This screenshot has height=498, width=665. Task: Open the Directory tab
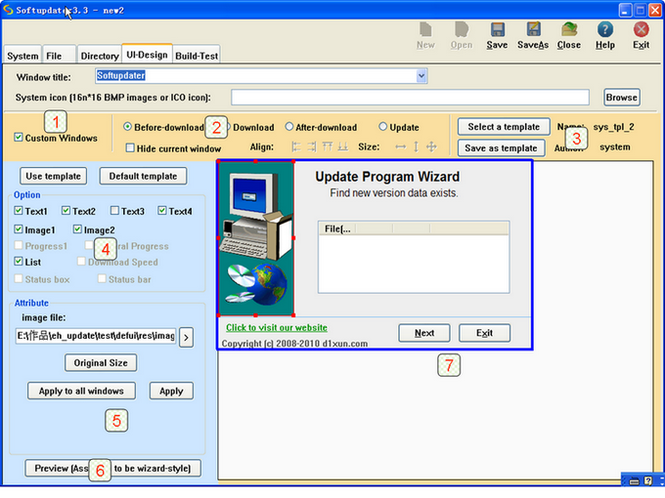[100, 56]
